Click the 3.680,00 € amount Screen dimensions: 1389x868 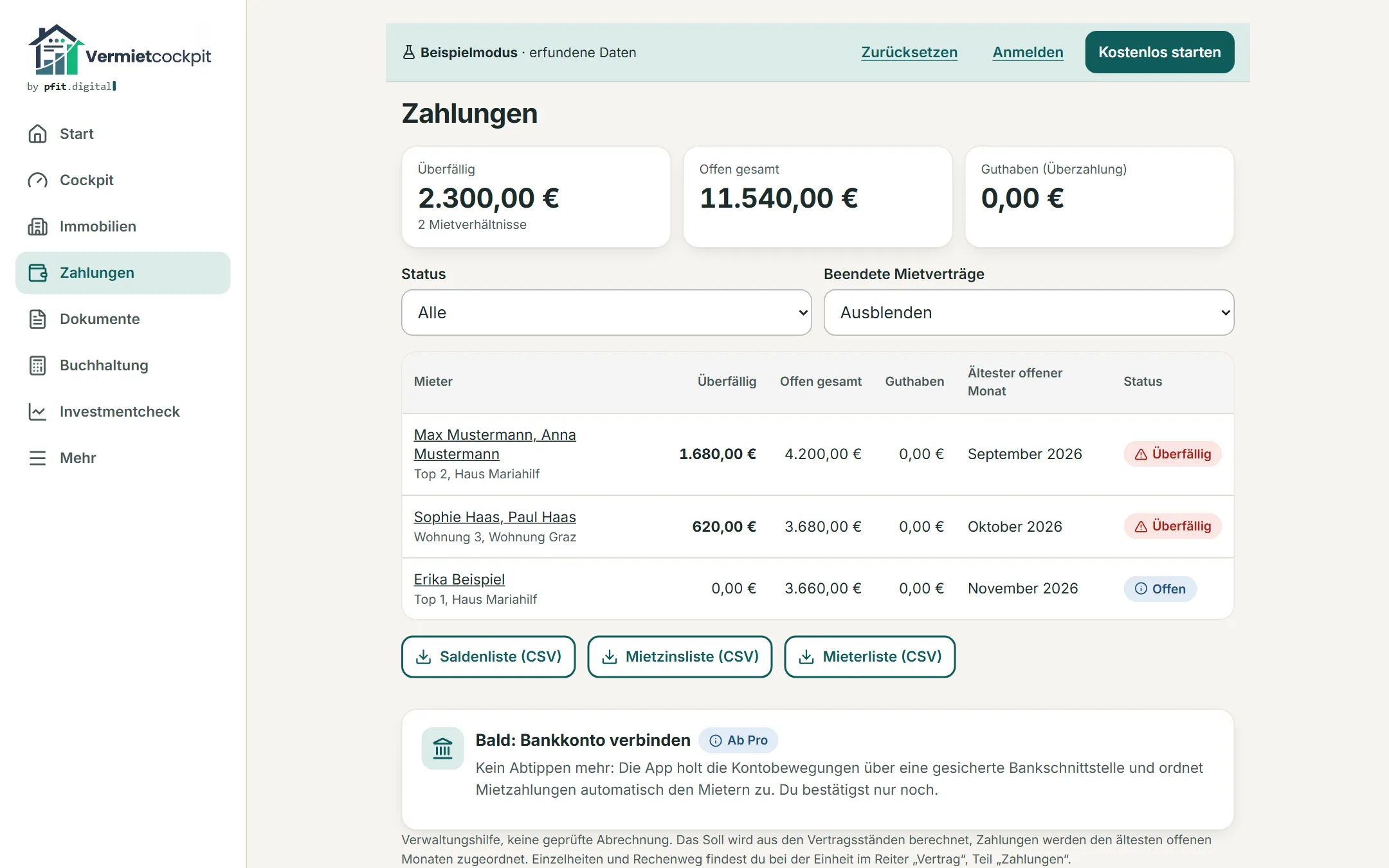[x=822, y=527]
